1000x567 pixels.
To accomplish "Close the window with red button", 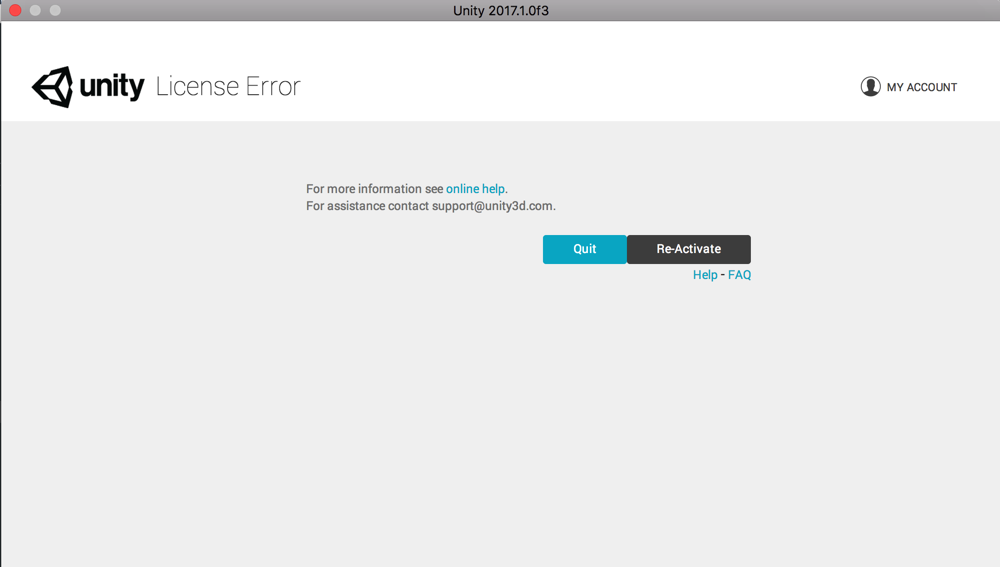I will [x=15, y=10].
